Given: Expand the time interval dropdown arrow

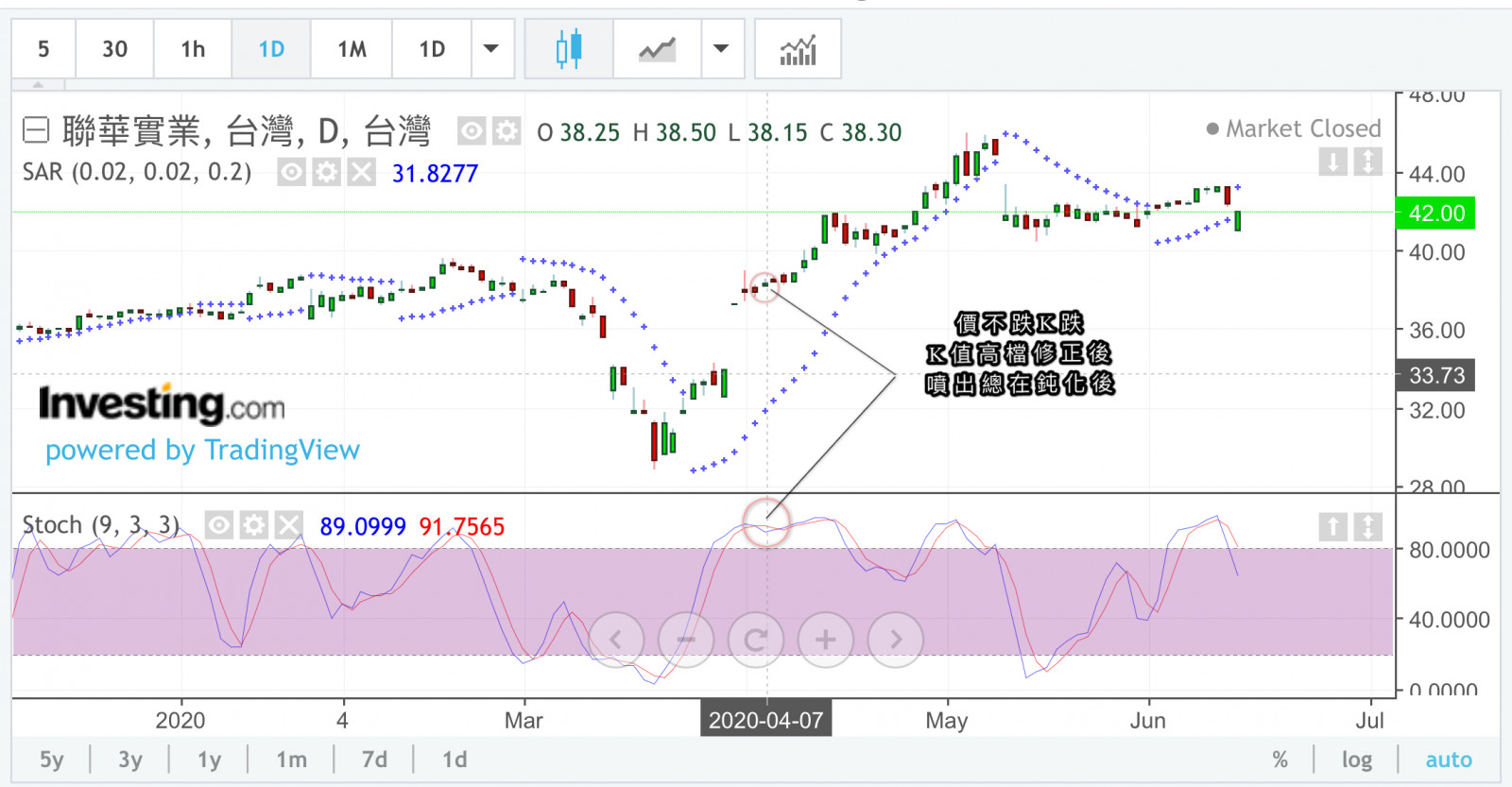Looking at the screenshot, I should pos(491,49).
